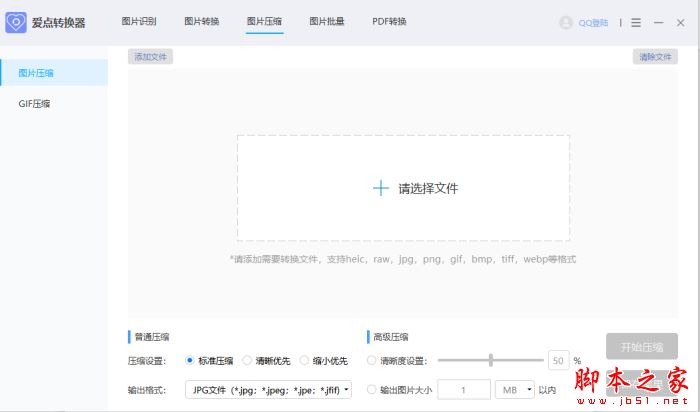This screenshot has width=700, height=412.
Task: Click the QQ login avatar icon
Action: [x=566, y=22]
